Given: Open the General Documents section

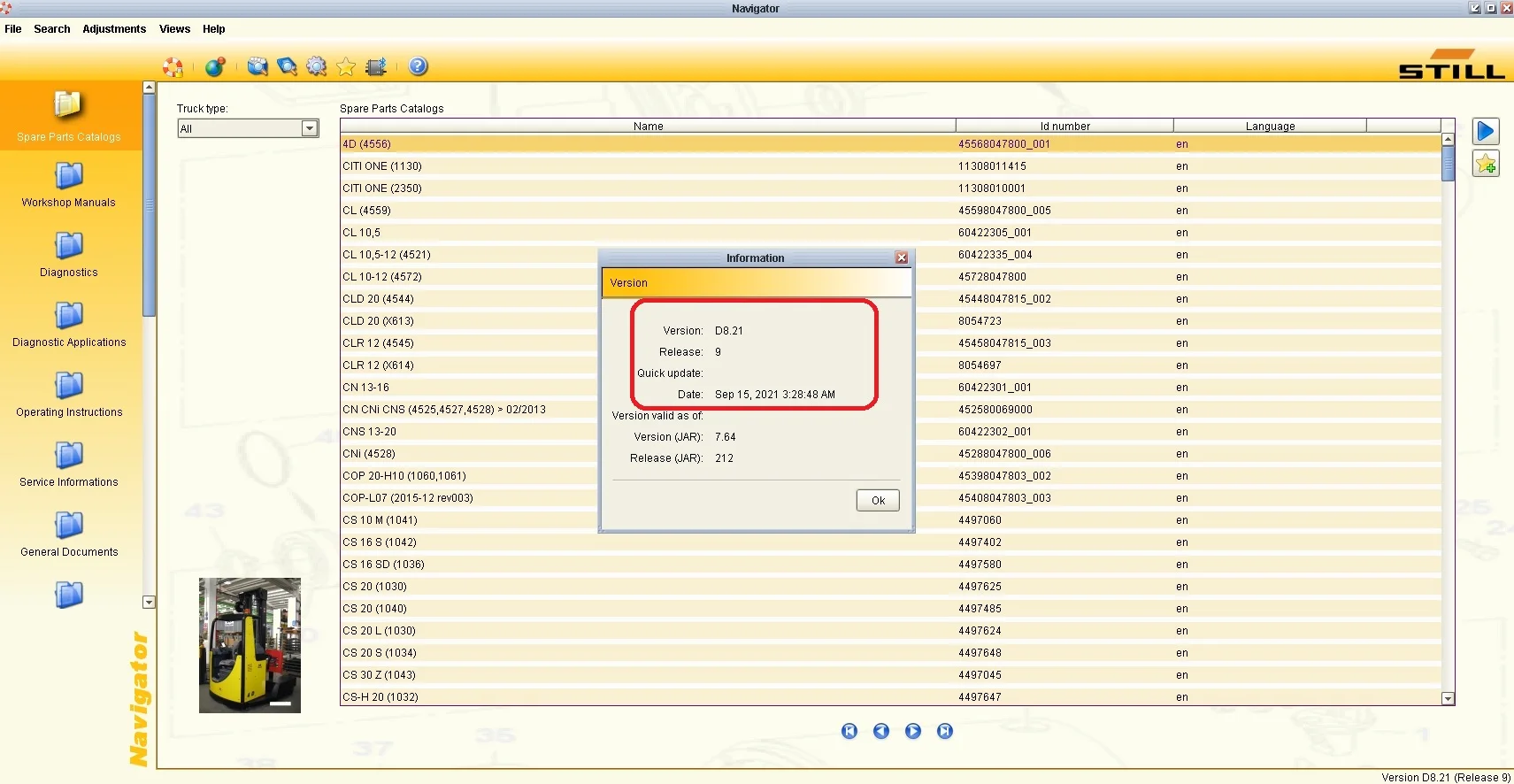Looking at the screenshot, I should click(x=69, y=535).
